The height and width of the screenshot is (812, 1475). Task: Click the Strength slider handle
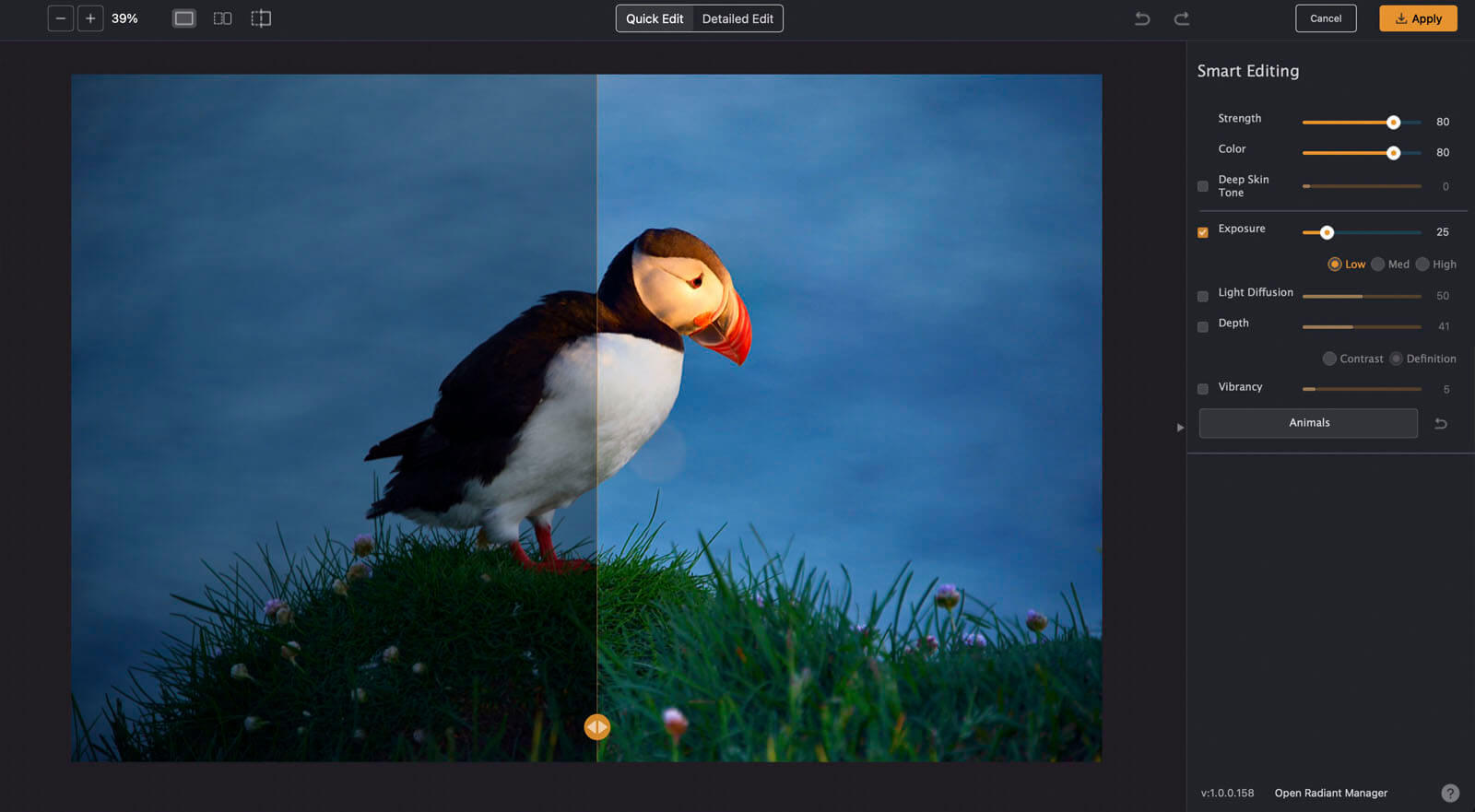[x=1393, y=123]
